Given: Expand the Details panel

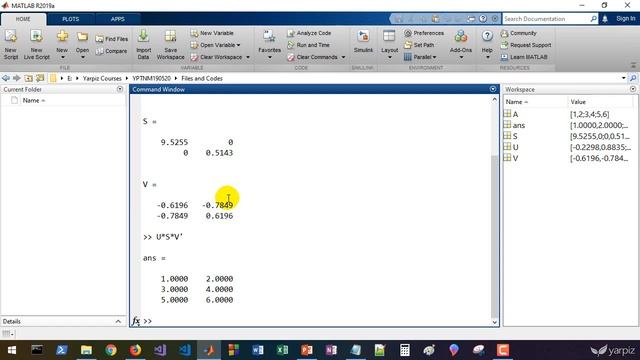Looking at the screenshot, I should 118,322.
